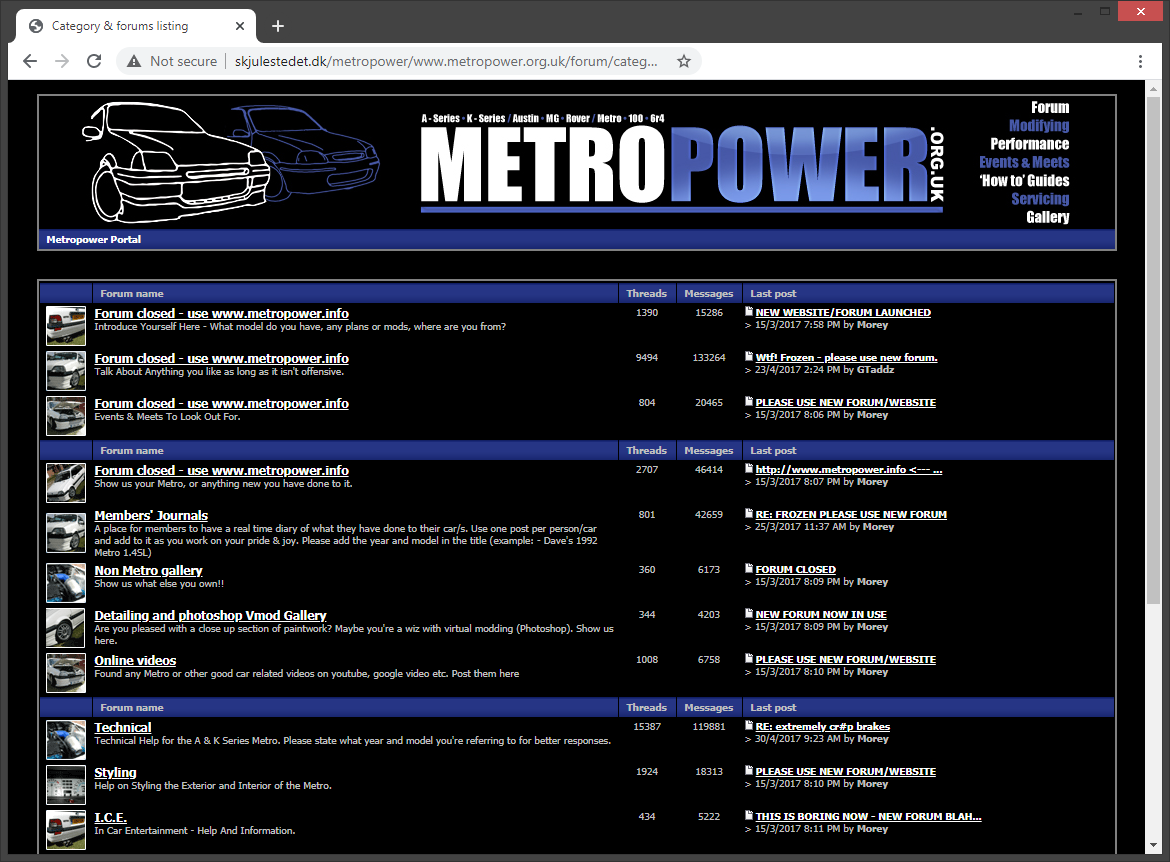Open RE: FROZEN PLEASE USE NEW FORUM post
Image resolution: width=1170 pixels, height=862 pixels.
(x=851, y=514)
